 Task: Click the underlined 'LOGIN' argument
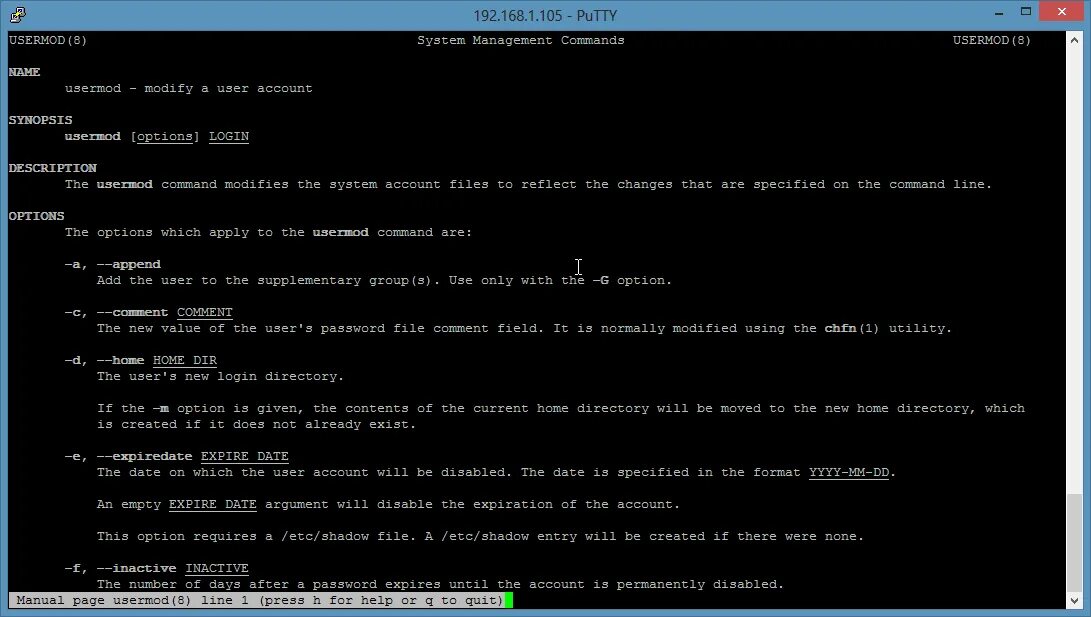[229, 136]
